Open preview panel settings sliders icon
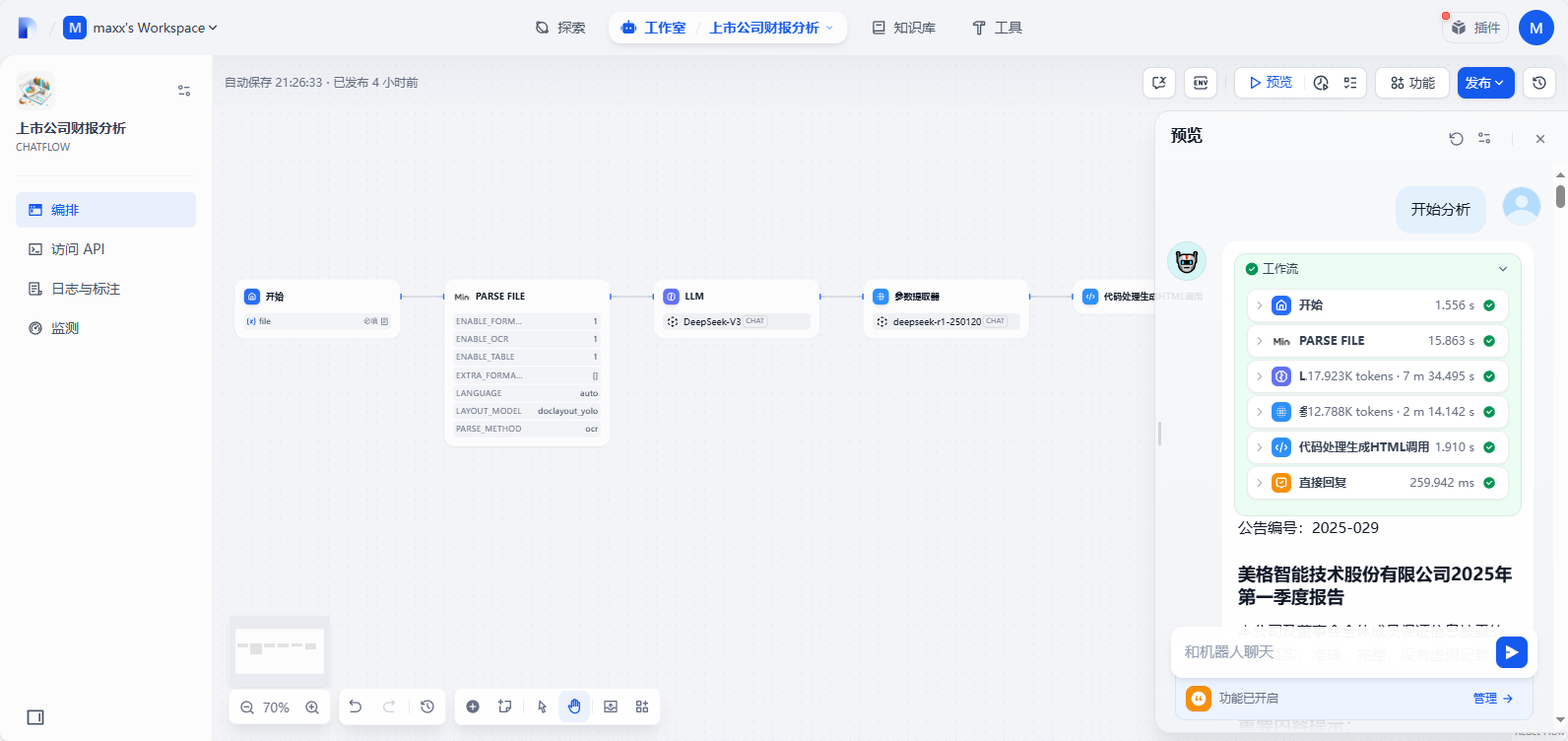The image size is (1568, 741). click(x=1484, y=139)
